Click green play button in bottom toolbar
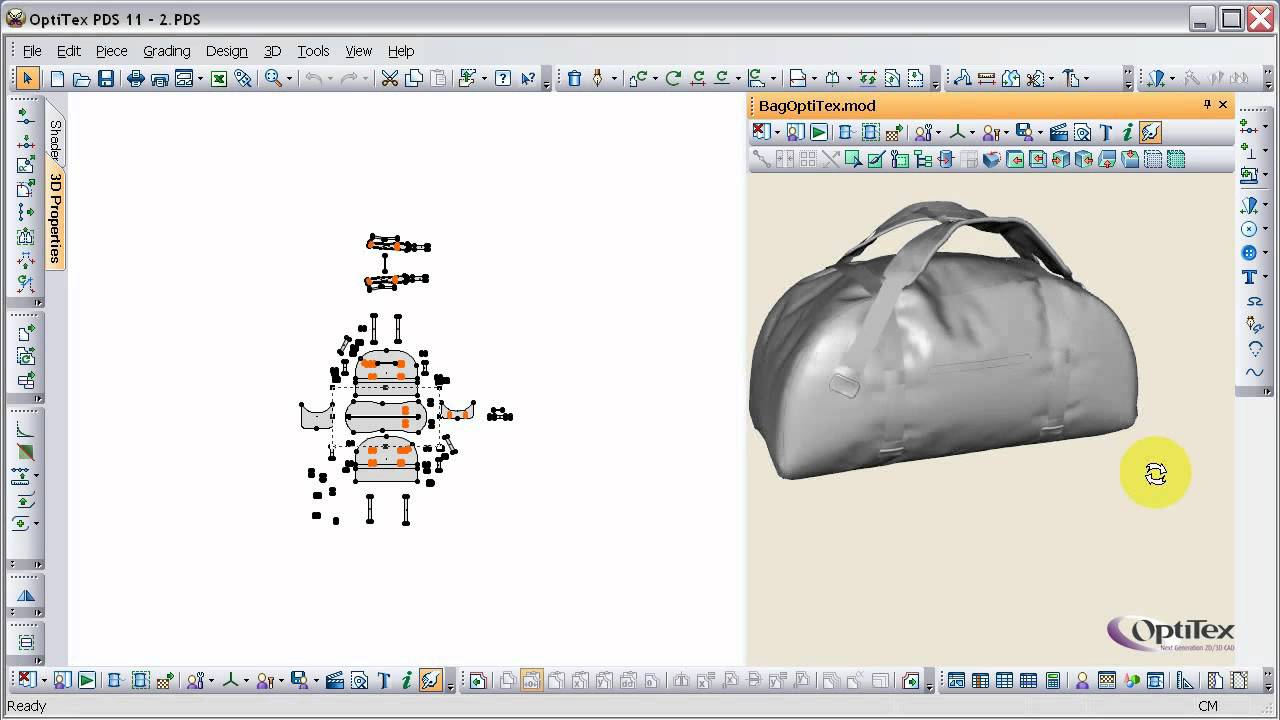 coord(87,681)
